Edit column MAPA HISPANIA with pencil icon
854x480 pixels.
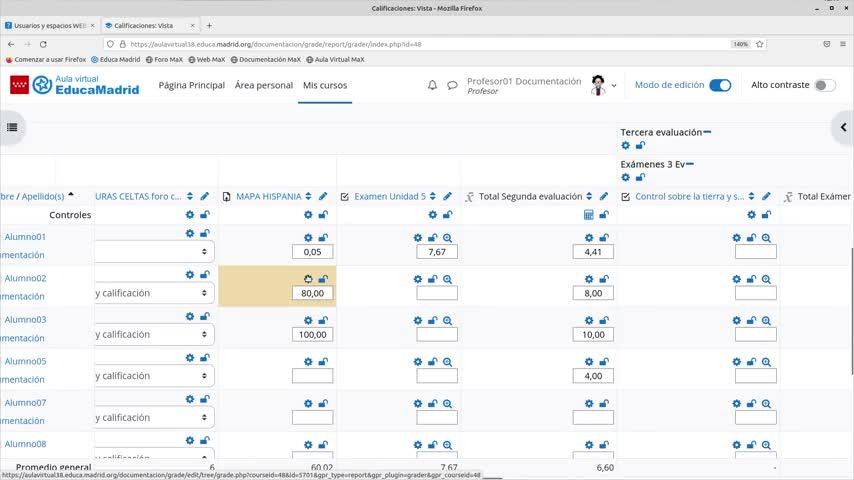point(323,196)
